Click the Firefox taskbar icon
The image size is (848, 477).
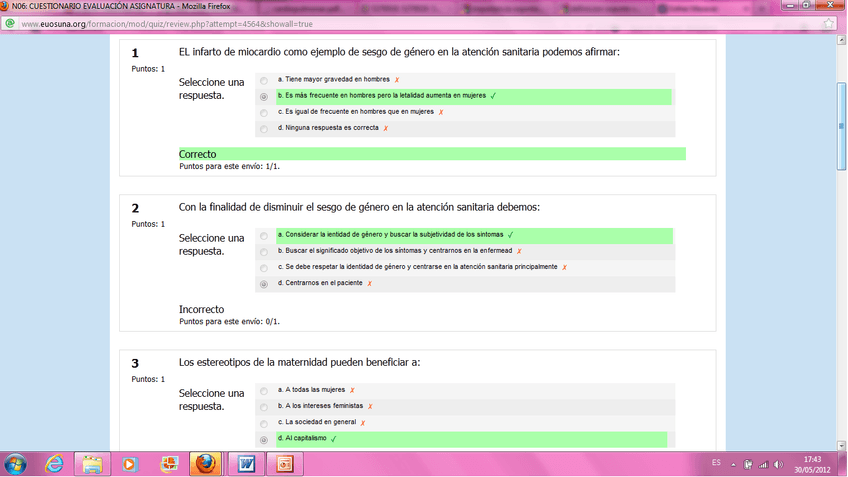205,464
